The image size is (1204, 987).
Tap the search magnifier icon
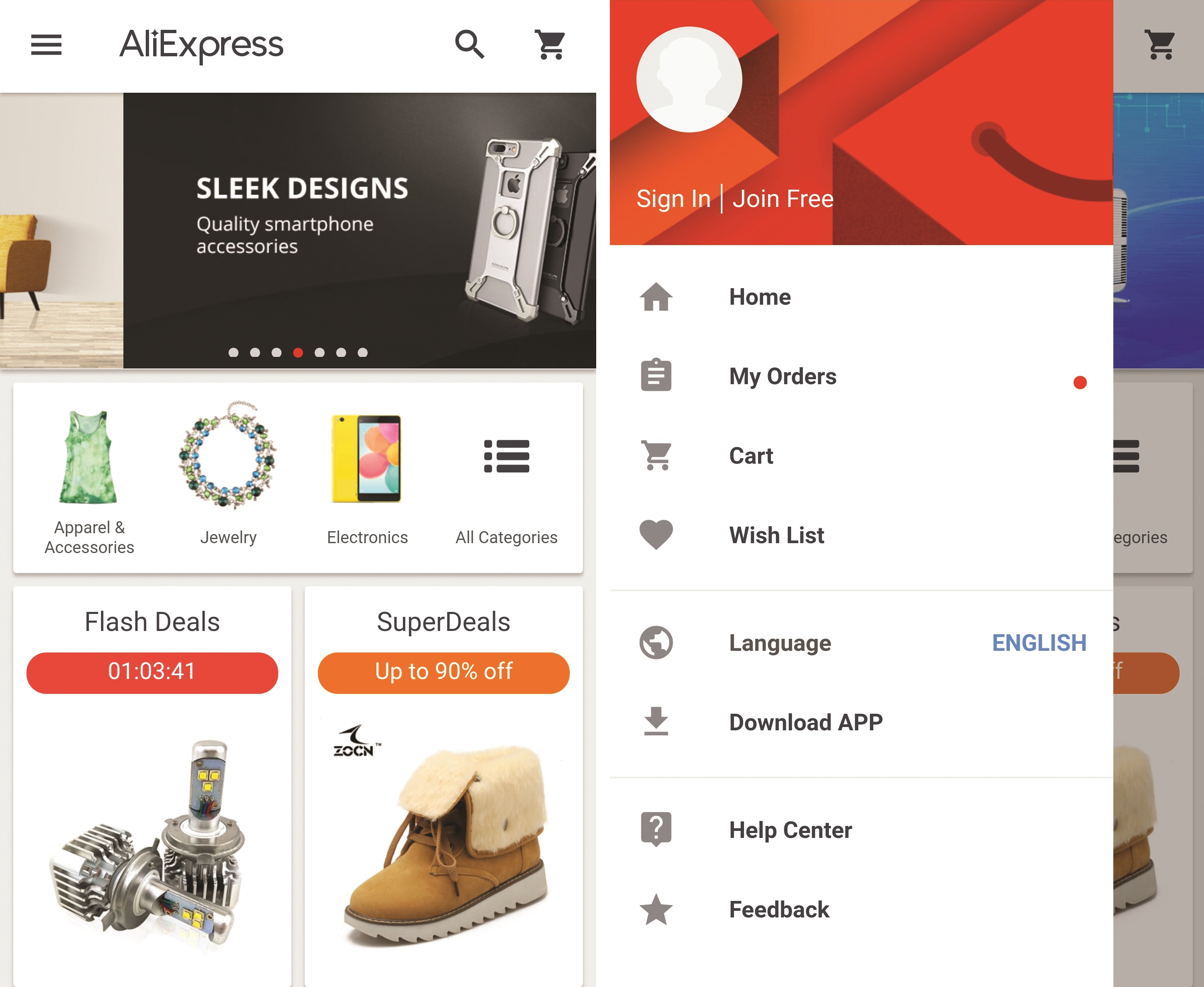click(x=470, y=45)
